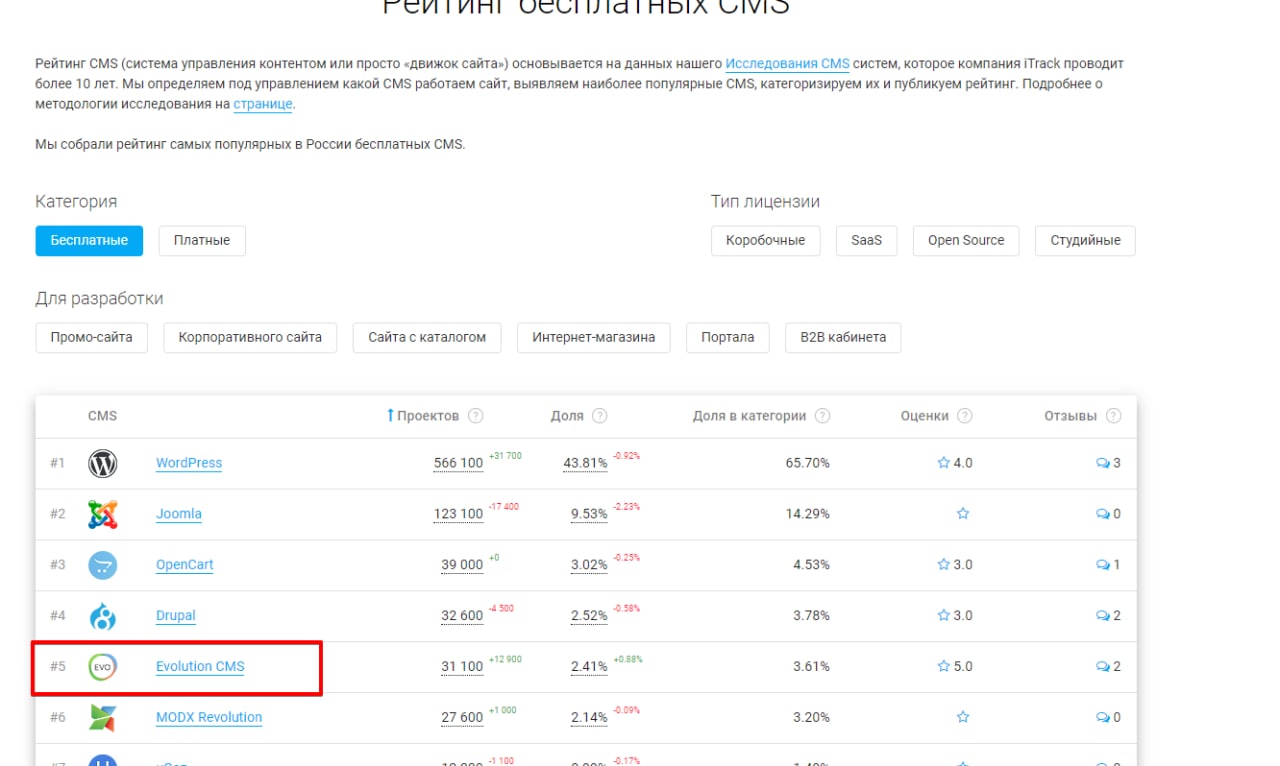Image resolution: width=1280 pixels, height=766 pixels.
Task: Click the OpenCart cart logo icon
Action: pyautogui.click(x=103, y=565)
